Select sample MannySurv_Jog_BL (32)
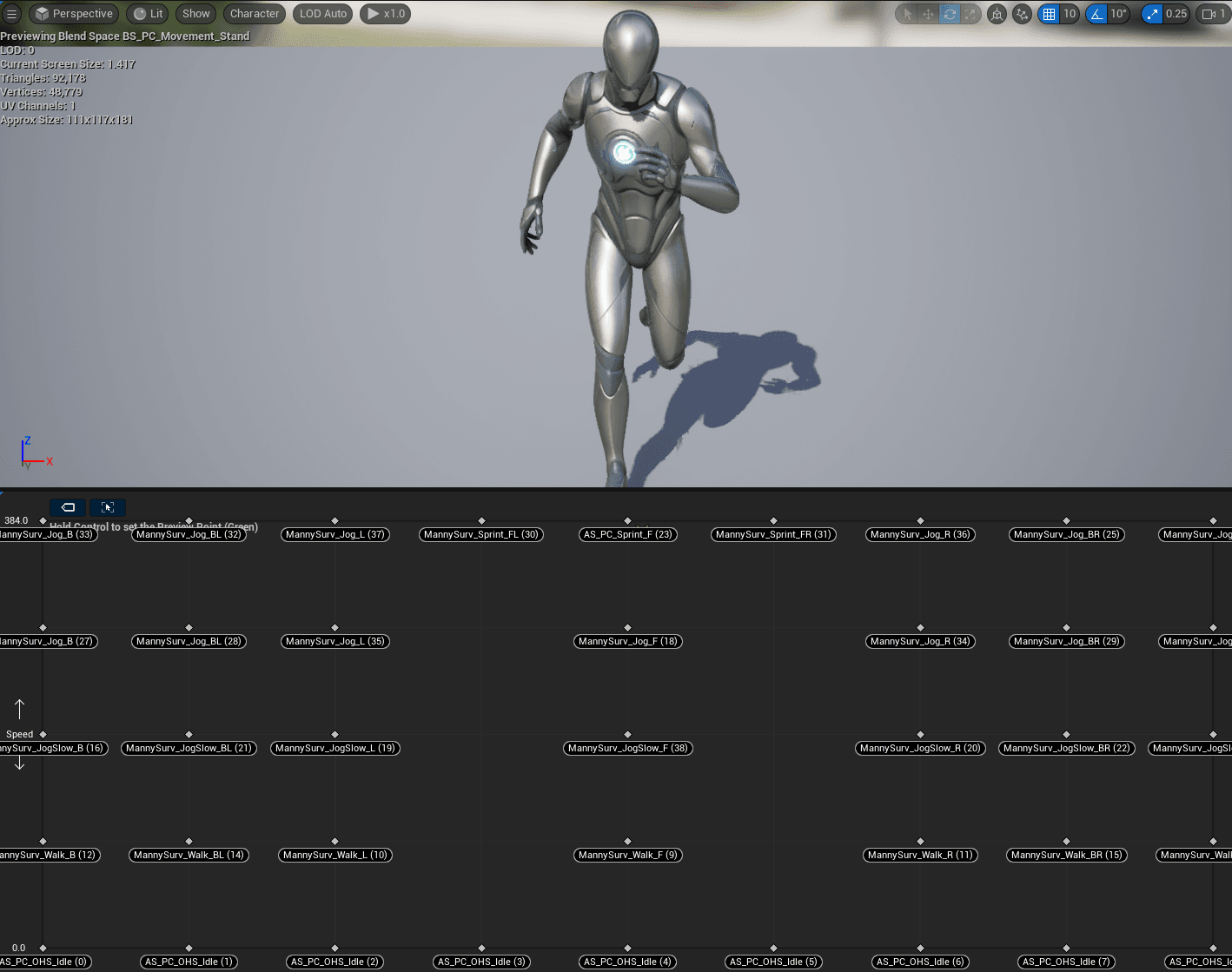 click(x=189, y=534)
